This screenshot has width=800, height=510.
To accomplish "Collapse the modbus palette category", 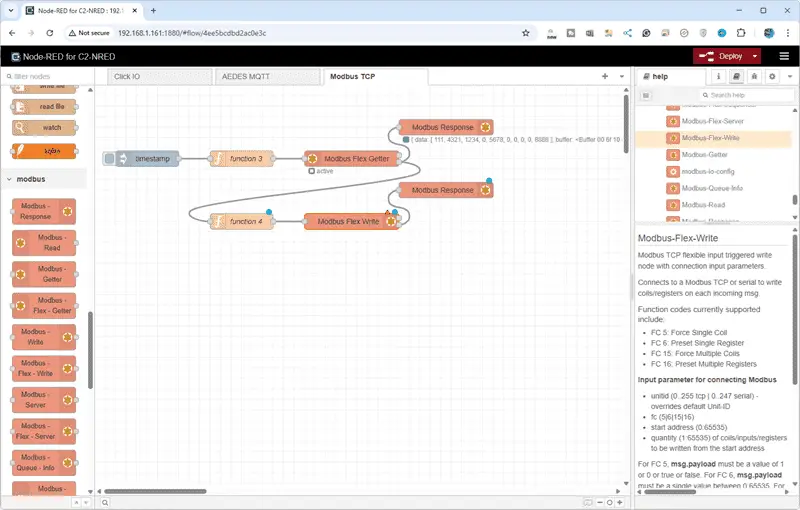I will 43,179.
